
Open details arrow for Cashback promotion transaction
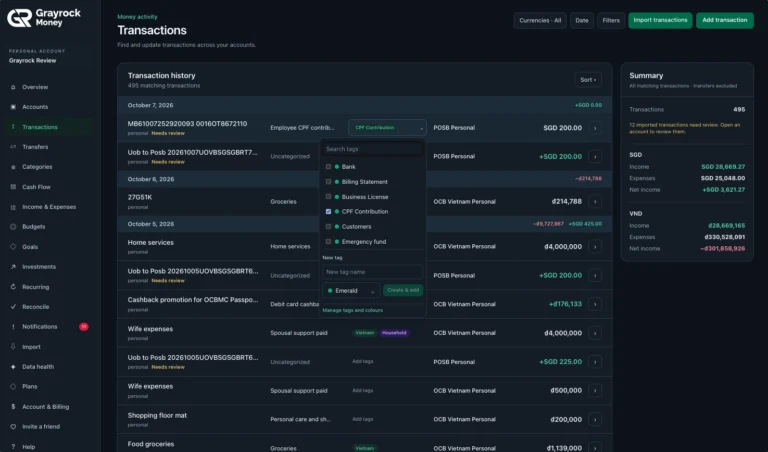coord(595,304)
